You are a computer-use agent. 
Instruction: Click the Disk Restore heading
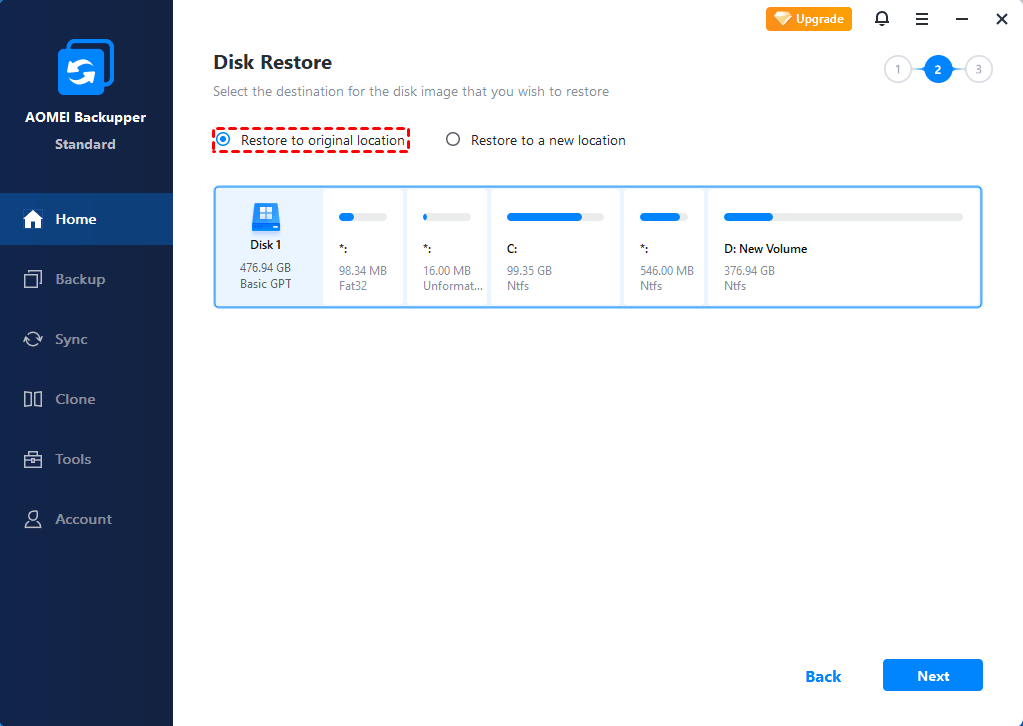(273, 62)
